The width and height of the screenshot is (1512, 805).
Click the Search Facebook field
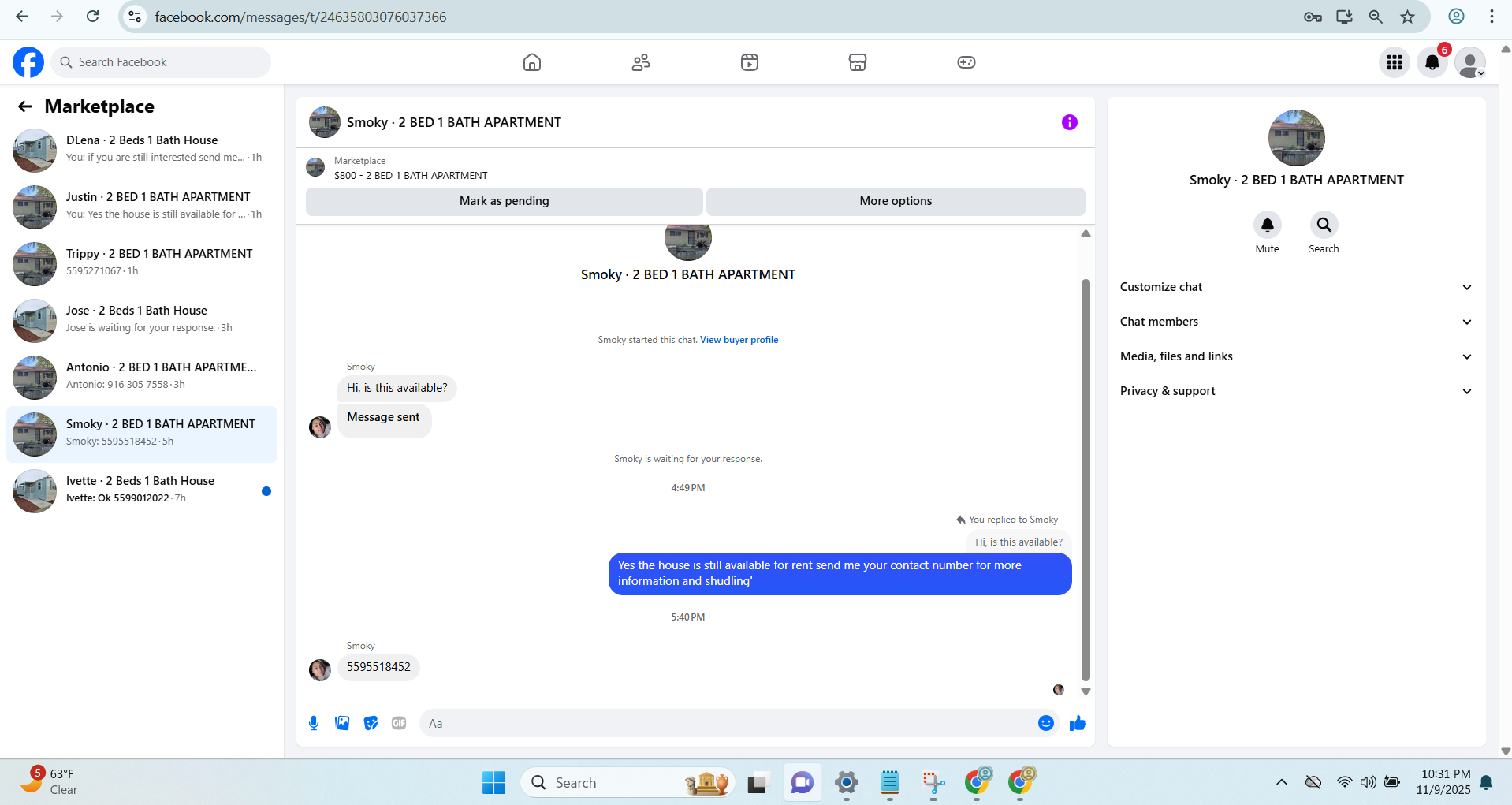click(x=161, y=62)
